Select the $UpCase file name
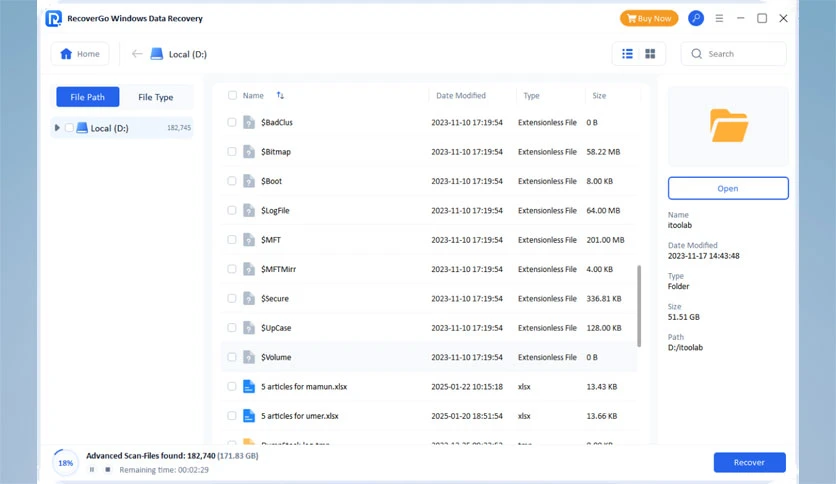836x484 pixels. tap(276, 328)
